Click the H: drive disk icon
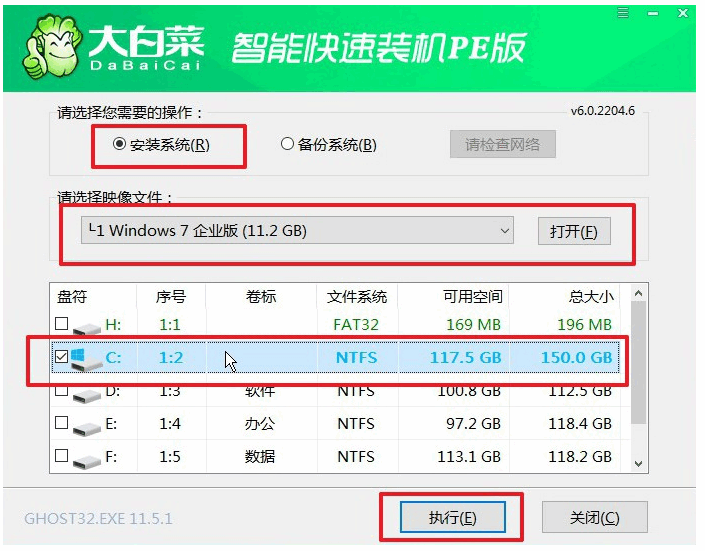This screenshot has width=705, height=551. (87, 327)
